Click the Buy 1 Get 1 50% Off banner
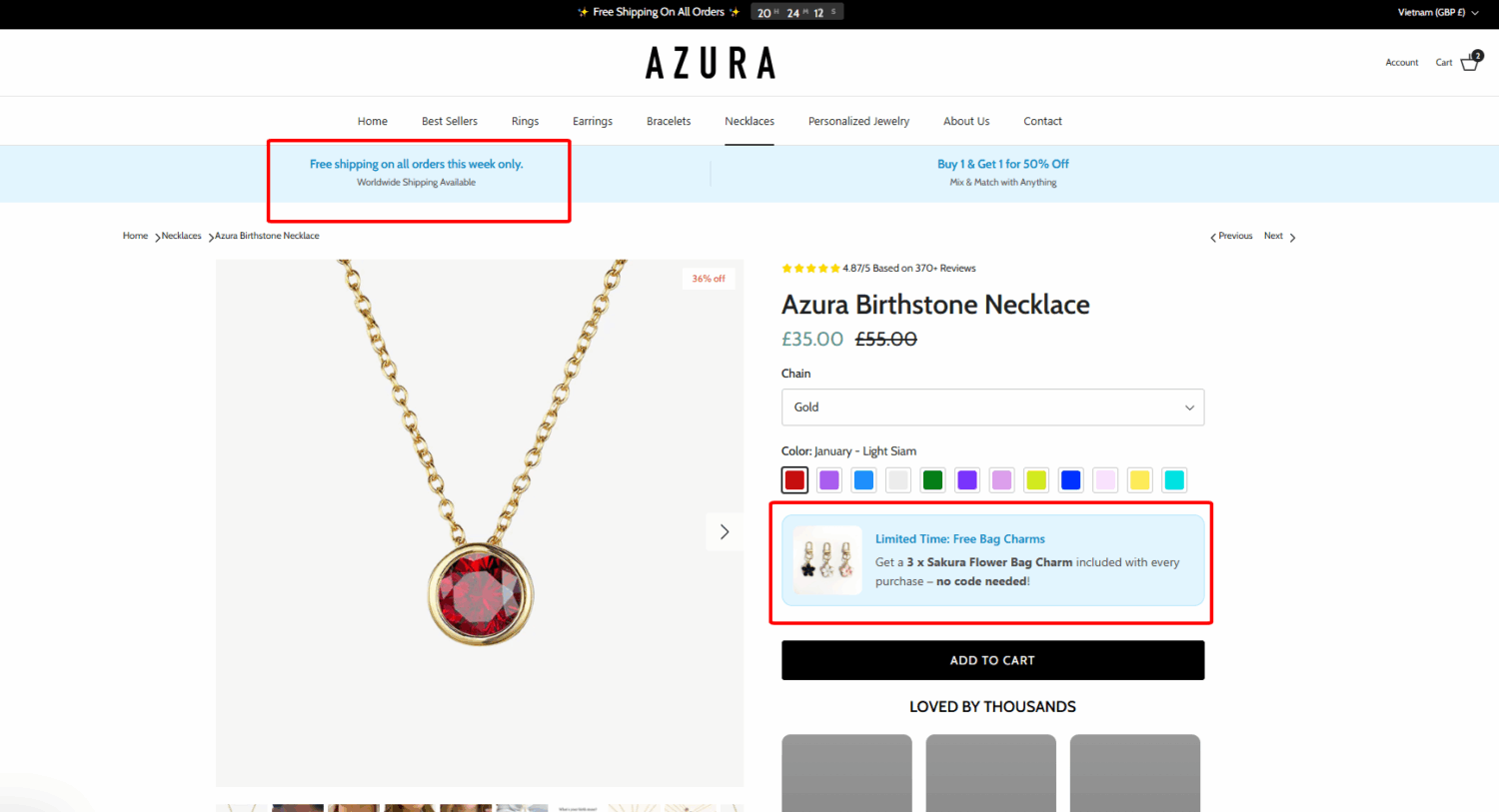The width and height of the screenshot is (1499, 812). pyautogui.click(x=1002, y=172)
